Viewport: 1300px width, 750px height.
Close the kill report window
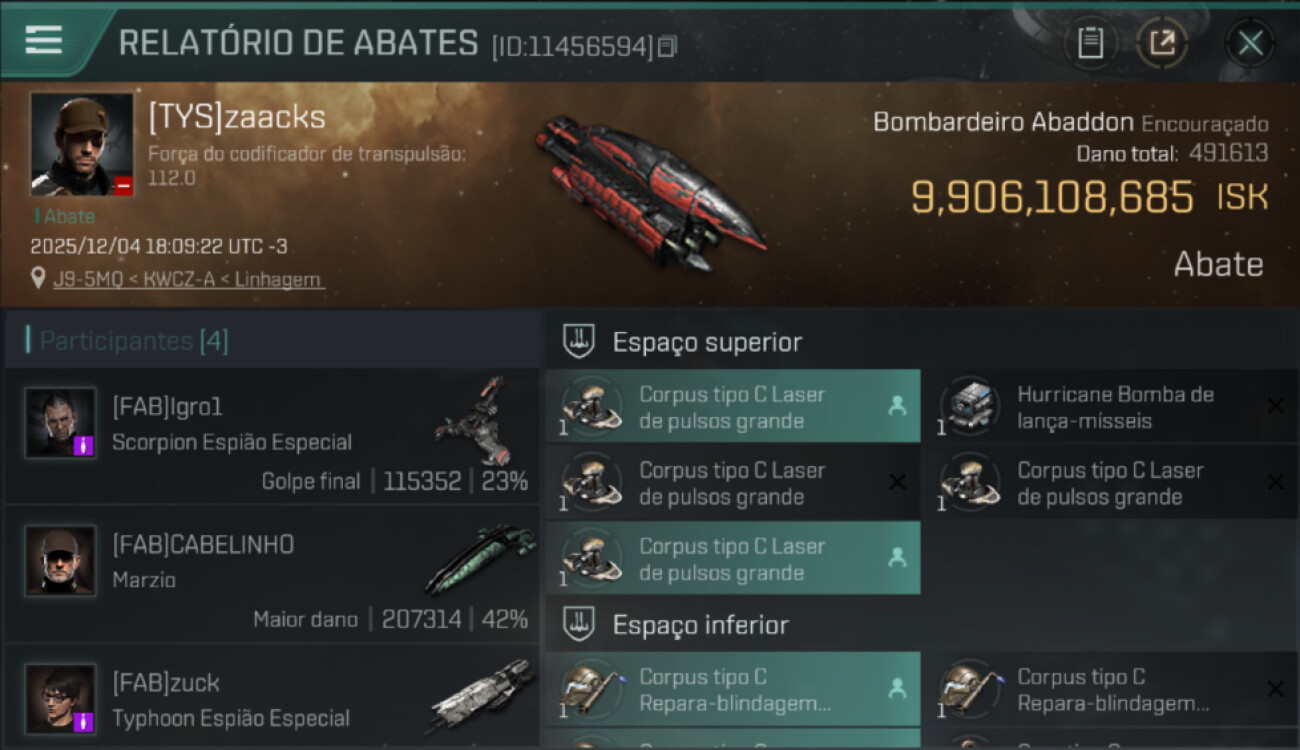click(x=1250, y=43)
